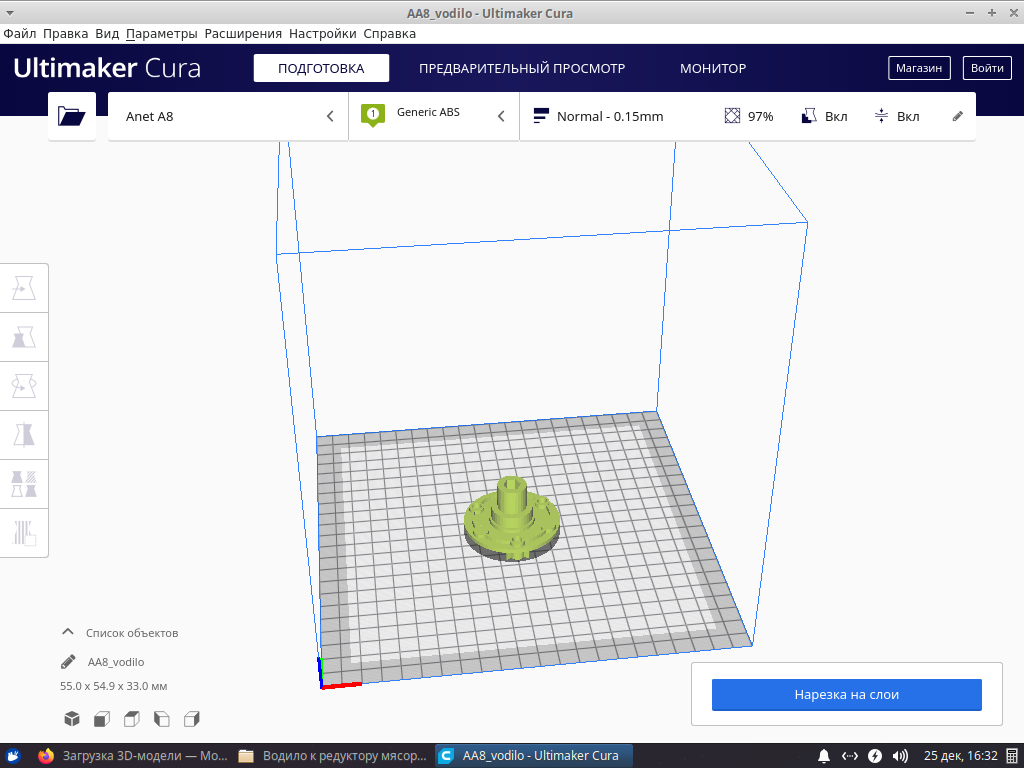Viewport: 1024px width, 768px height.
Task: Click the network icon in system tray
Action: pyautogui.click(x=850, y=756)
